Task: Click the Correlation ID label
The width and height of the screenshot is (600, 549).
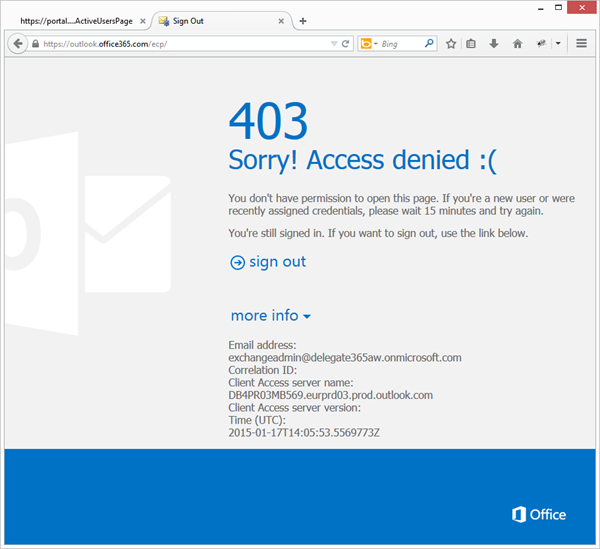Action: (x=262, y=370)
